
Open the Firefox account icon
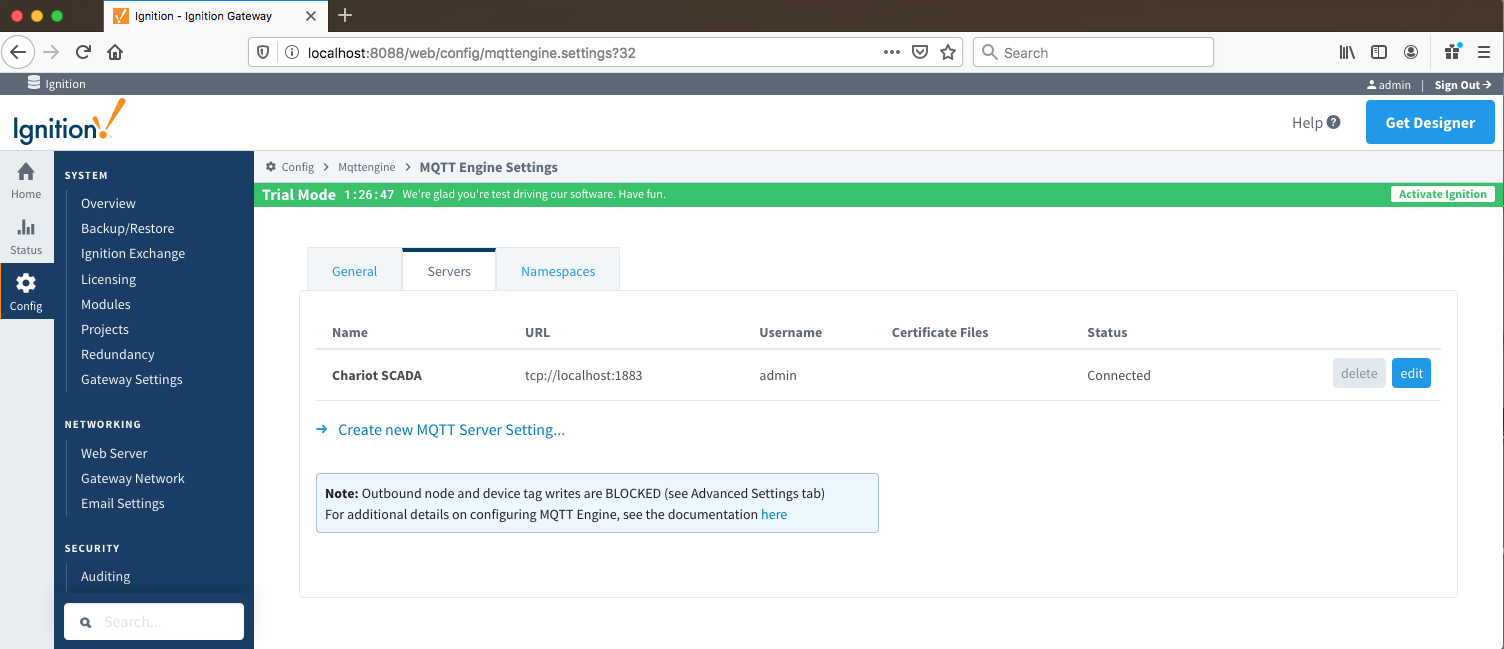click(x=1411, y=52)
